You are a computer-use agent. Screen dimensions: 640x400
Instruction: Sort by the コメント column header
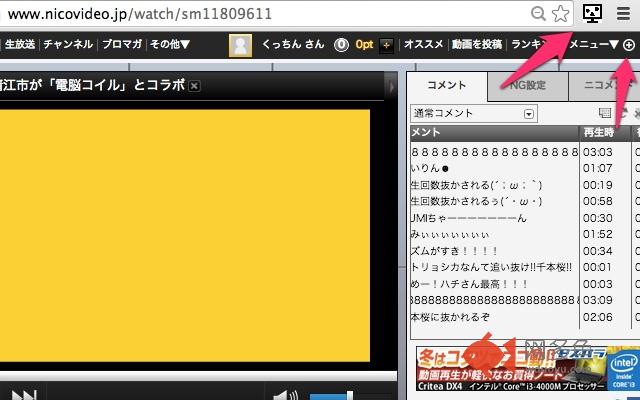pyautogui.click(x=495, y=132)
